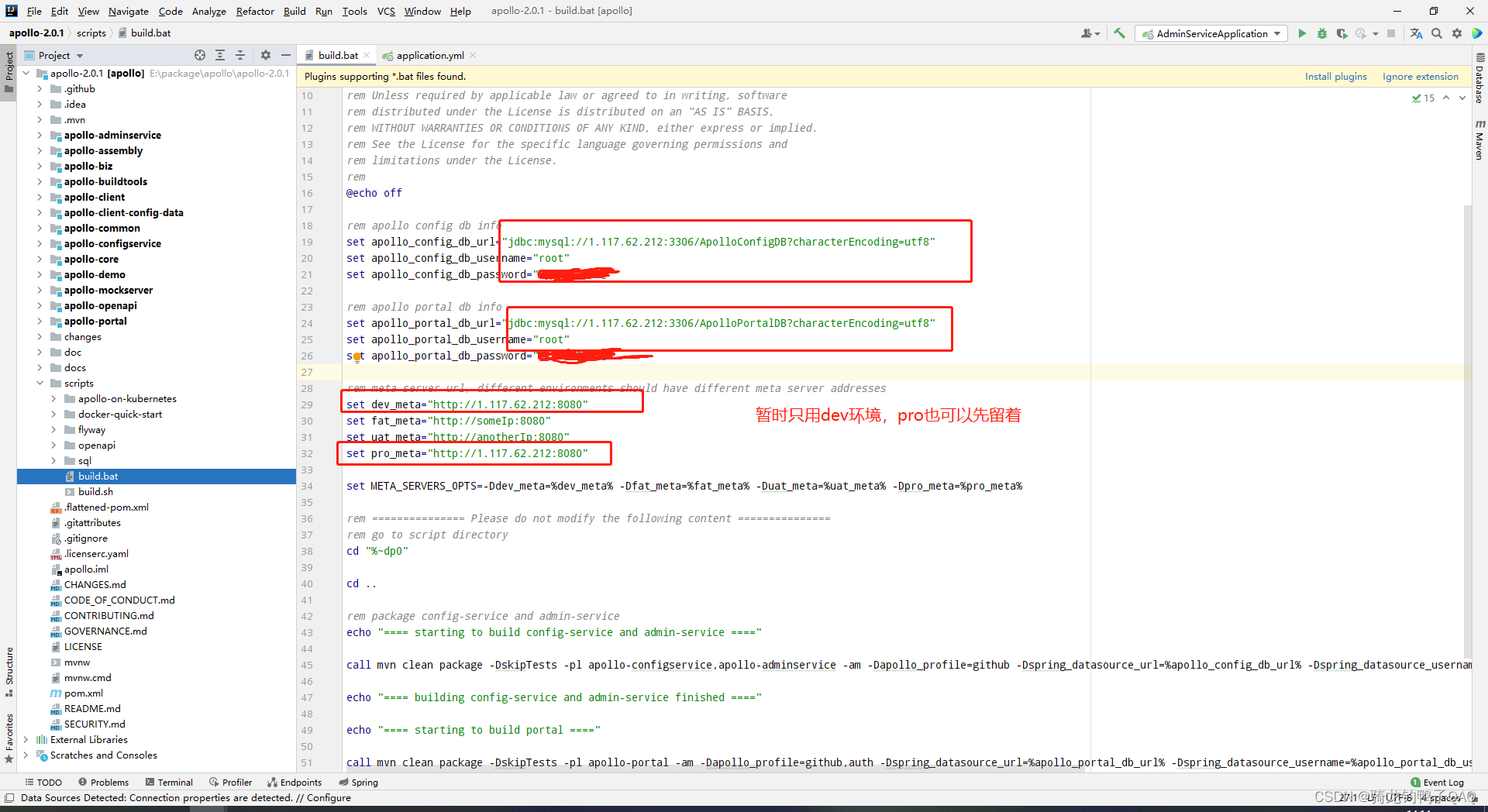Click the scripts breadcrumb in navigation bar
The width and height of the screenshot is (1488, 812).
click(91, 33)
